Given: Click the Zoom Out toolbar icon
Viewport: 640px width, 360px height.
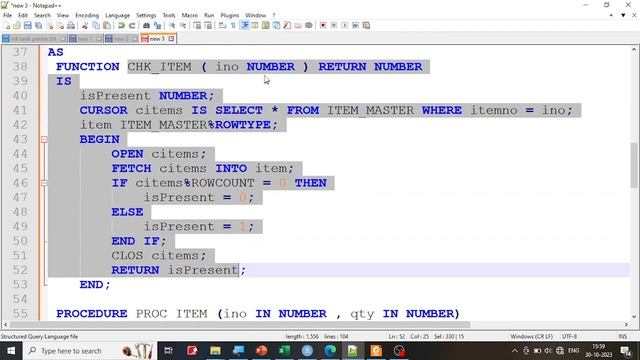Looking at the screenshot, I should point(182,25).
